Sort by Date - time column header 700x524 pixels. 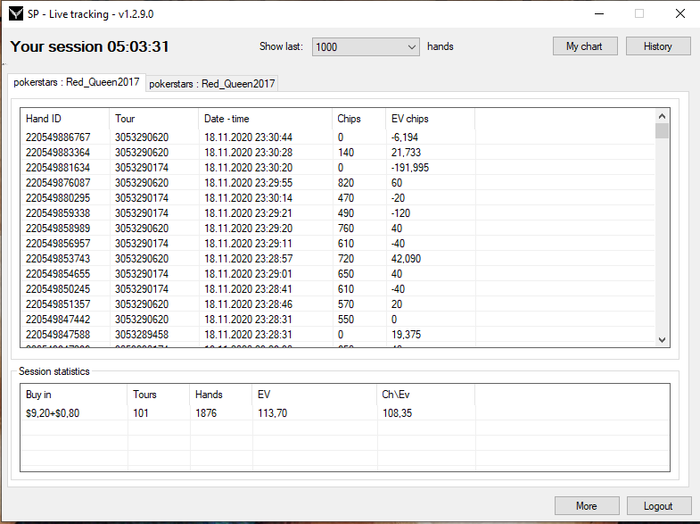(266, 119)
